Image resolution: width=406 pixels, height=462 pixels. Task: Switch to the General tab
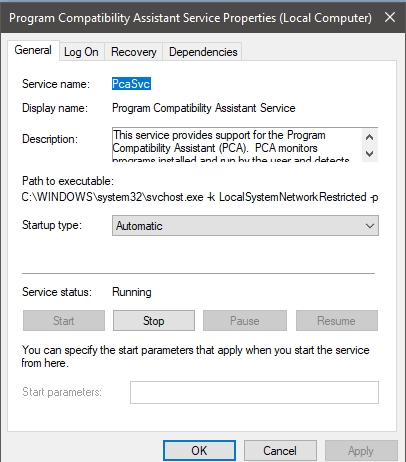tap(33, 50)
